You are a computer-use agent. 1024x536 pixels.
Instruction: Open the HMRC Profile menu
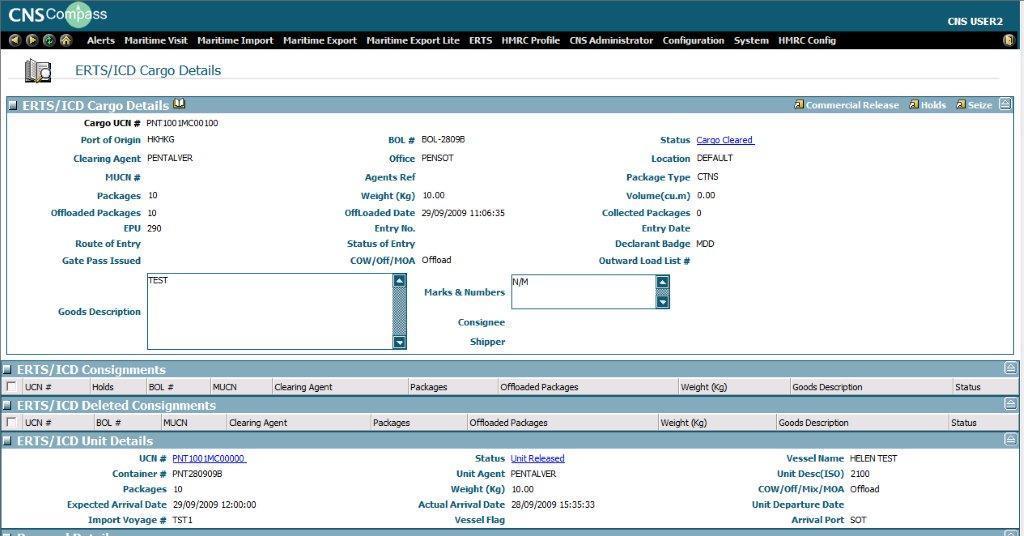pyautogui.click(x=530, y=41)
